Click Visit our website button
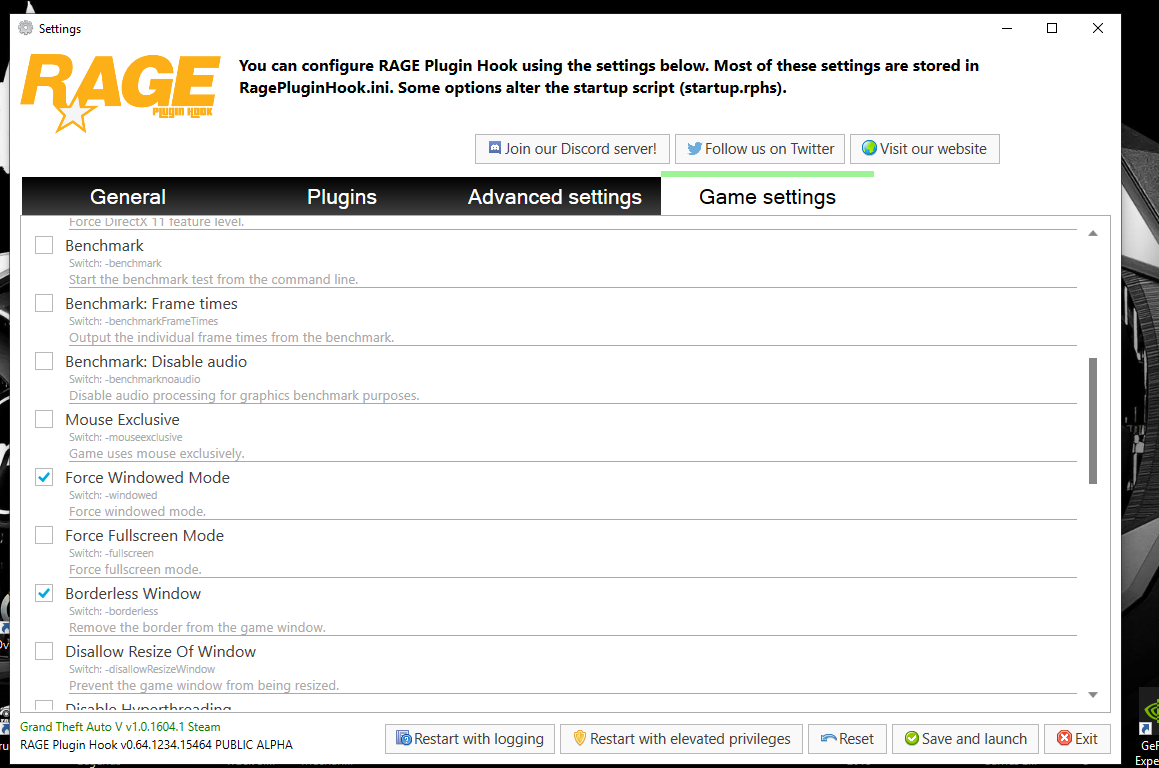 [x=925, y=149]
